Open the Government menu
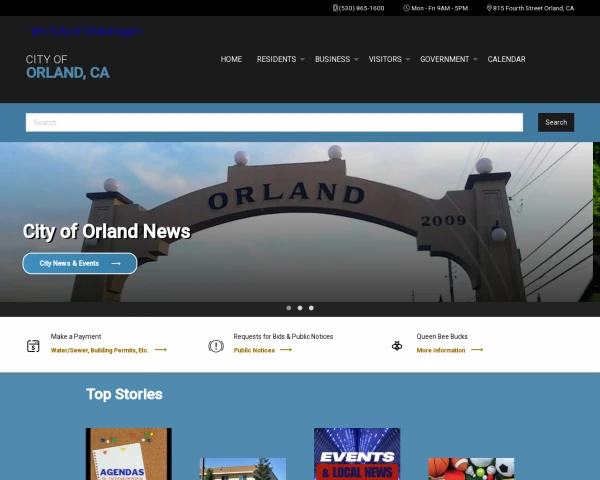The width and height of the screenshot is (600, 480). 445,59
